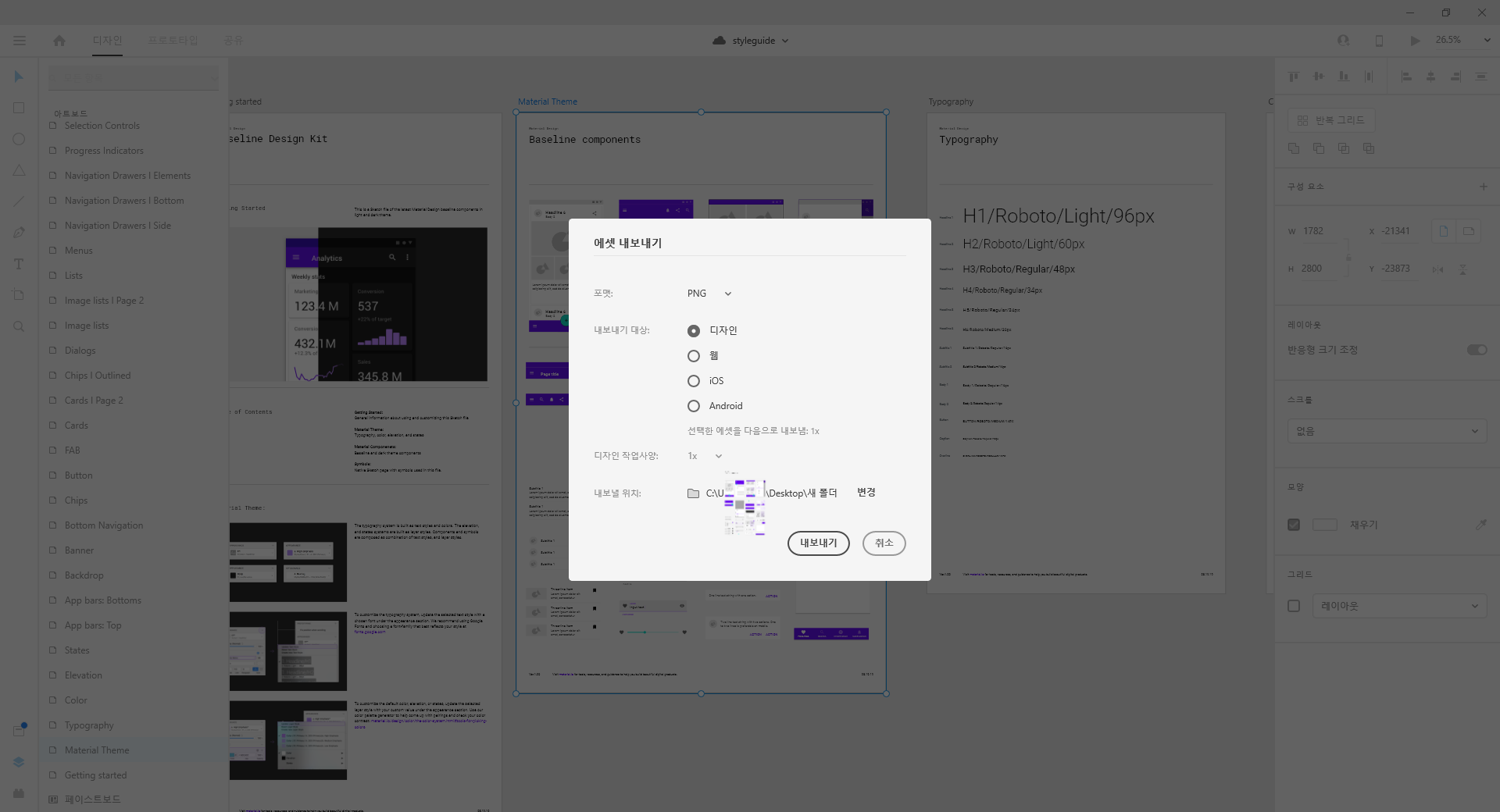1500x812 pixels.
Task: Click the fill color swatch
Action: 1325,525
